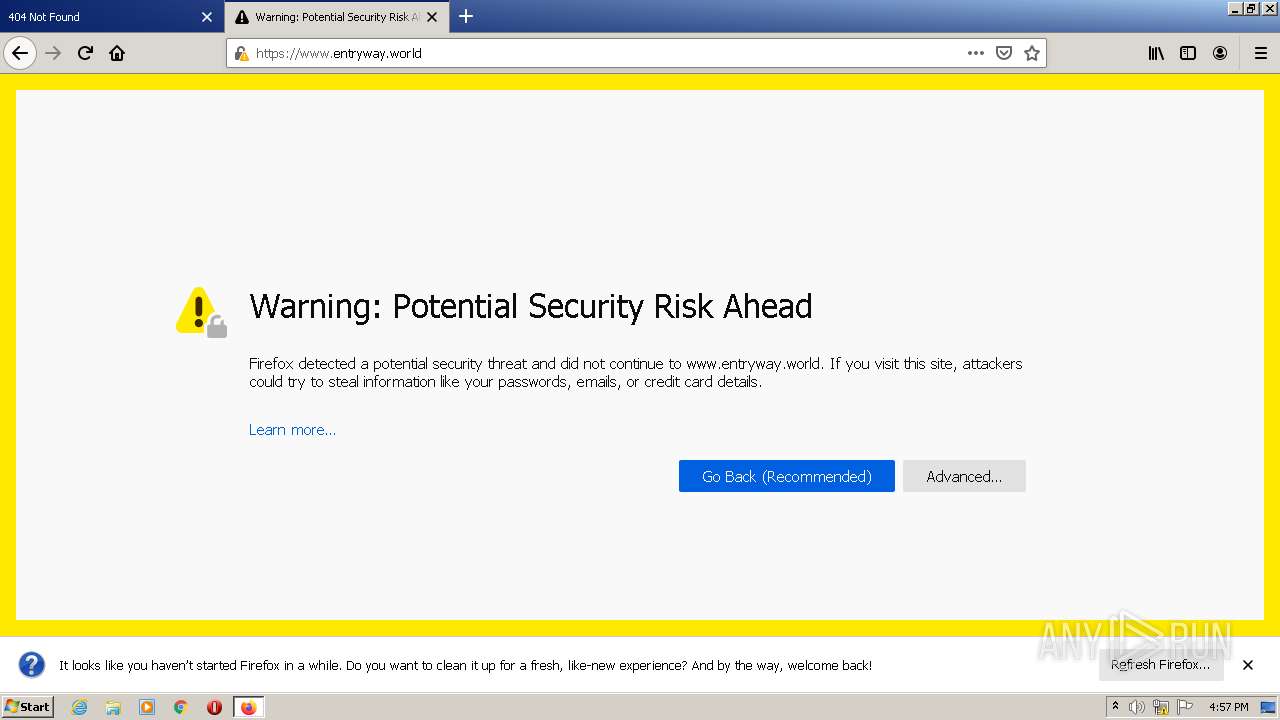Close the 404 Not Found tab
This screenshot has width=1280, height=720.
pos(207,17)
